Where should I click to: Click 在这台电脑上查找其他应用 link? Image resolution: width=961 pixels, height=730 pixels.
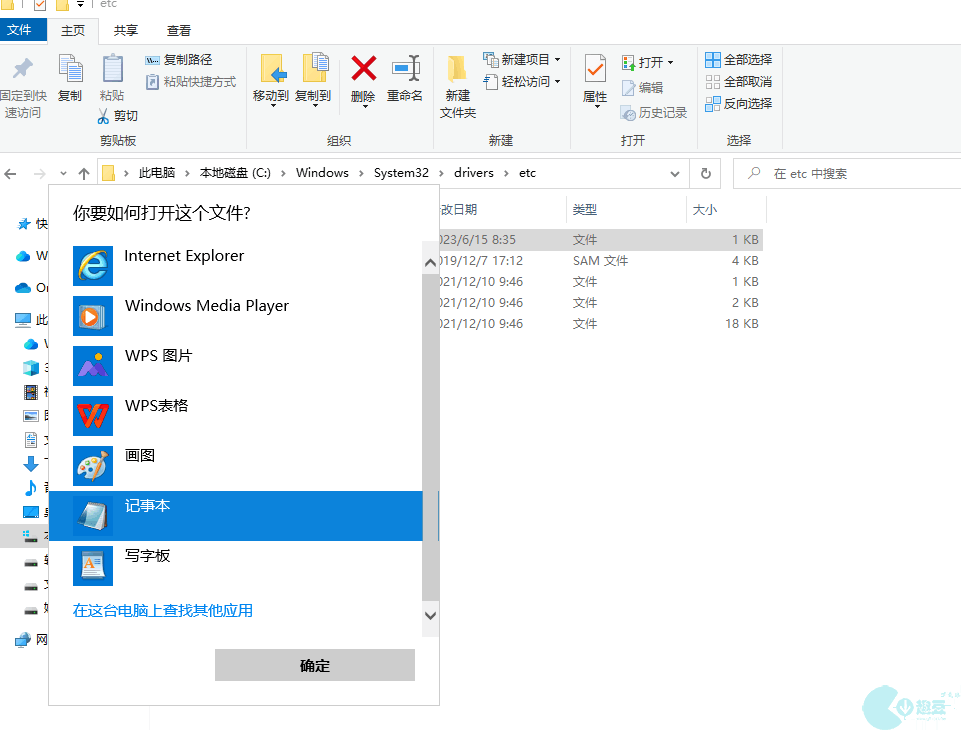click(163, 610)
